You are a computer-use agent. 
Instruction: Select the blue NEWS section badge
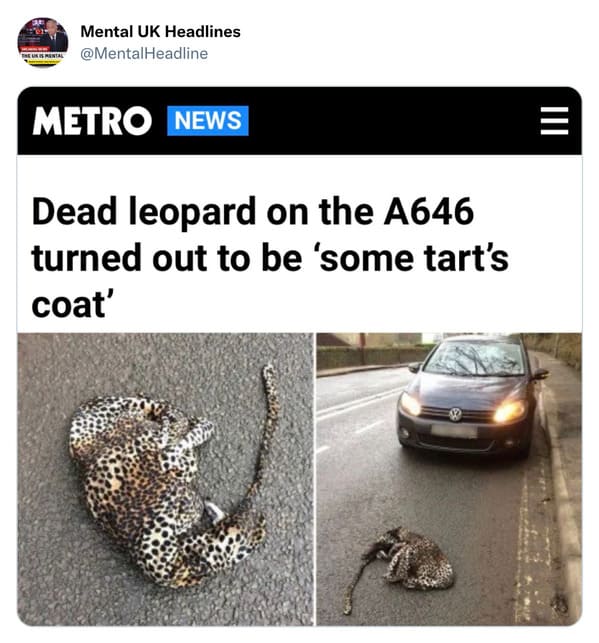click(208, 121)
